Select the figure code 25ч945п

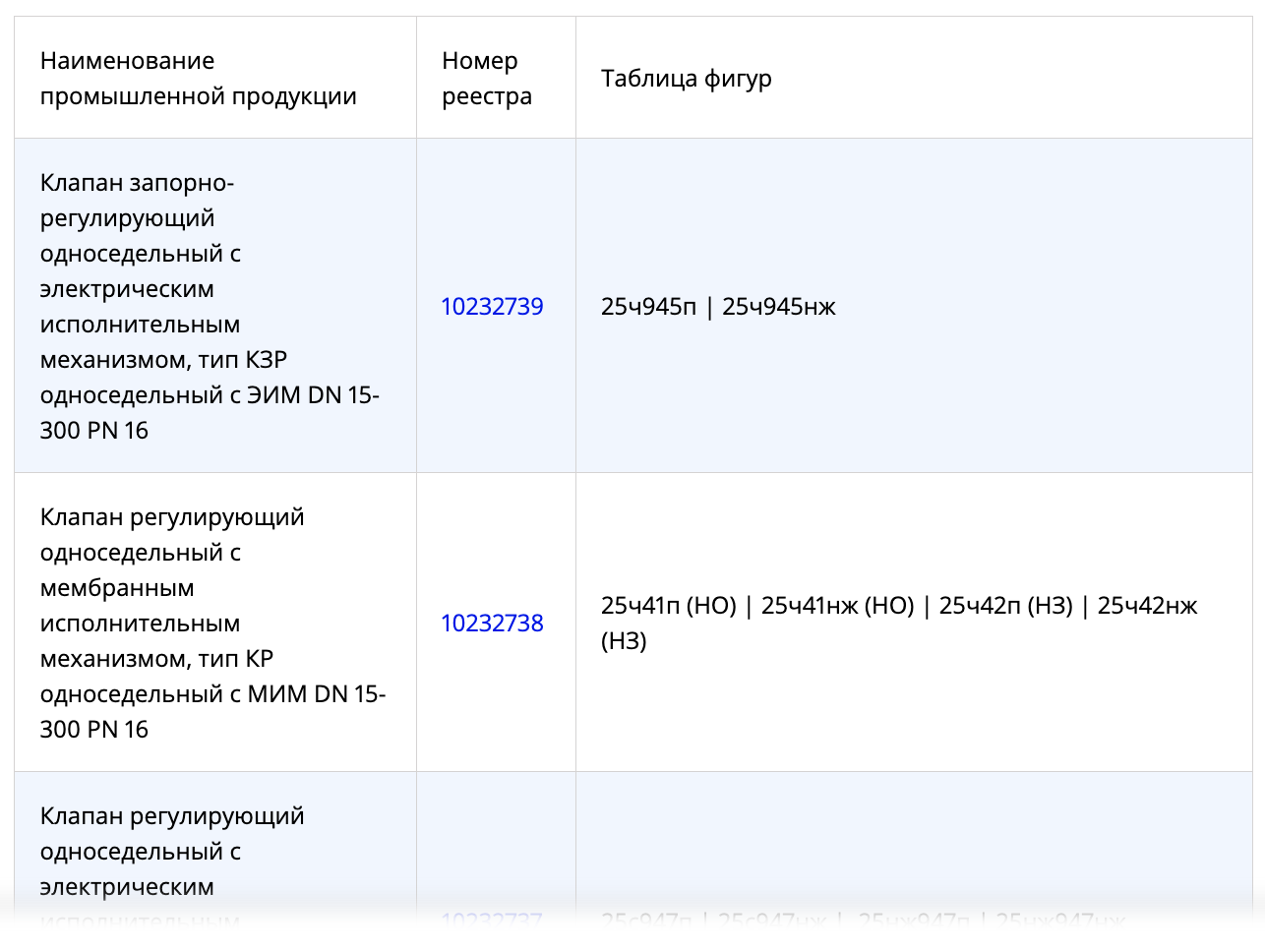coord(648,306)
